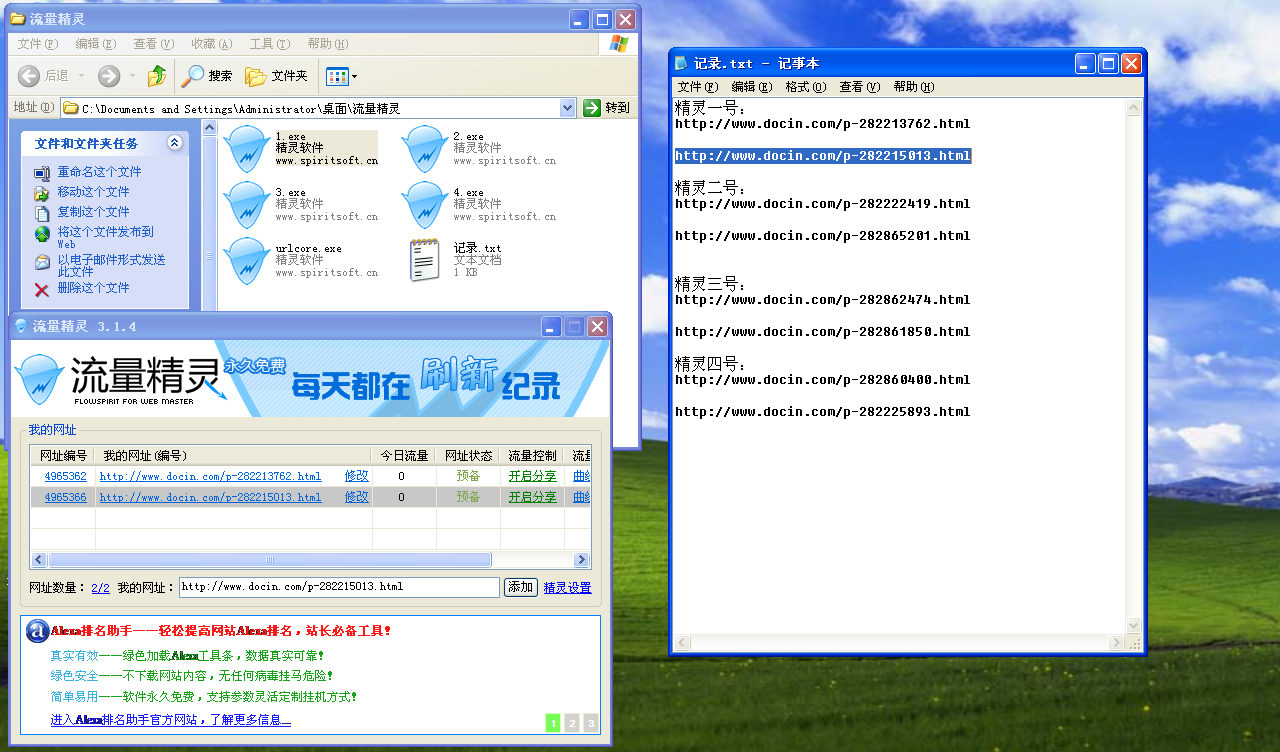Collapse the 文件和文件夹任务 panel

pos(175,143)
